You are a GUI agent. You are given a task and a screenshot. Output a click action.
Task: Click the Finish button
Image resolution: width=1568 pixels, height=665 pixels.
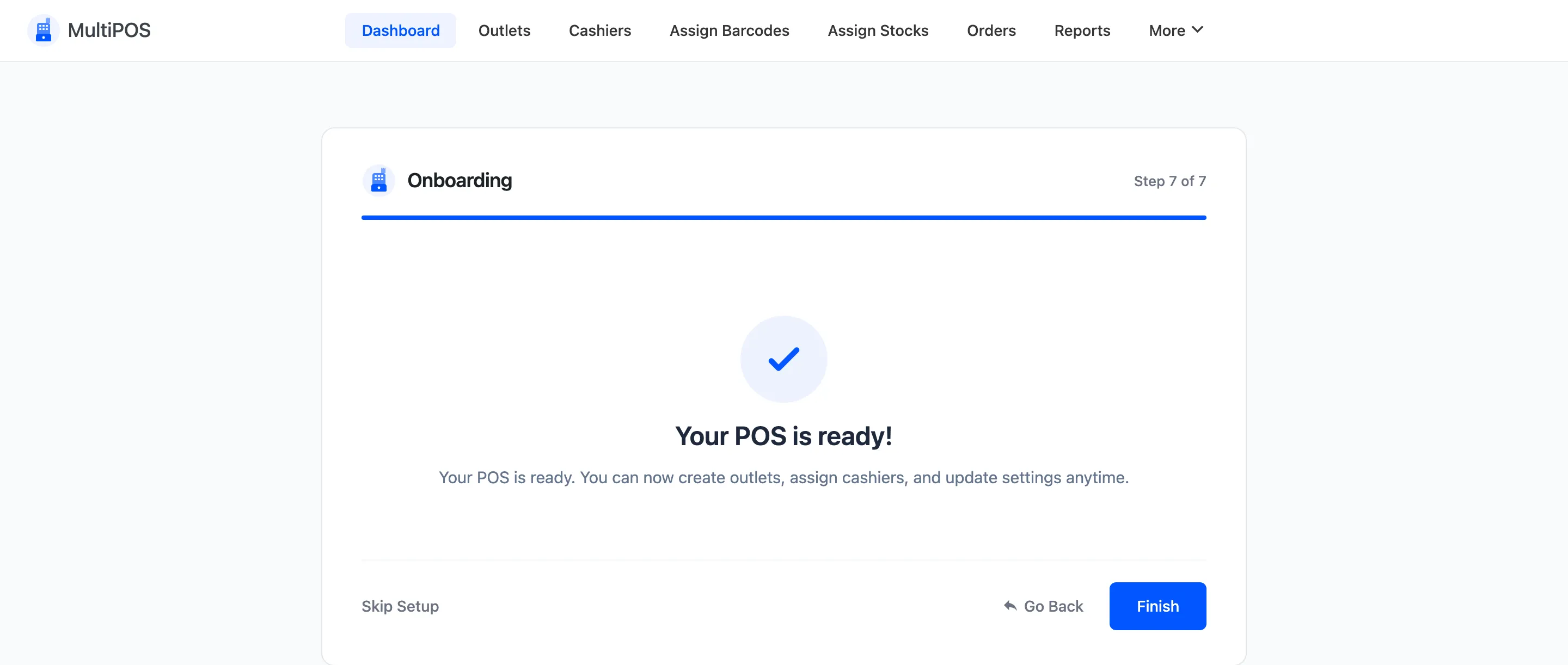[1157, 606]
